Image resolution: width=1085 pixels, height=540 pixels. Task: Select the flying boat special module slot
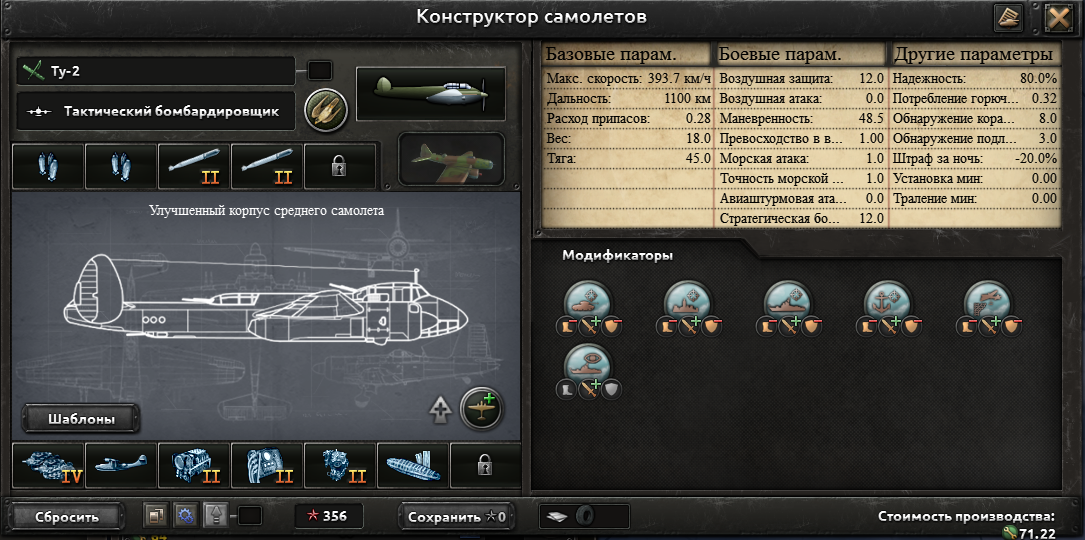pos(121,466)
